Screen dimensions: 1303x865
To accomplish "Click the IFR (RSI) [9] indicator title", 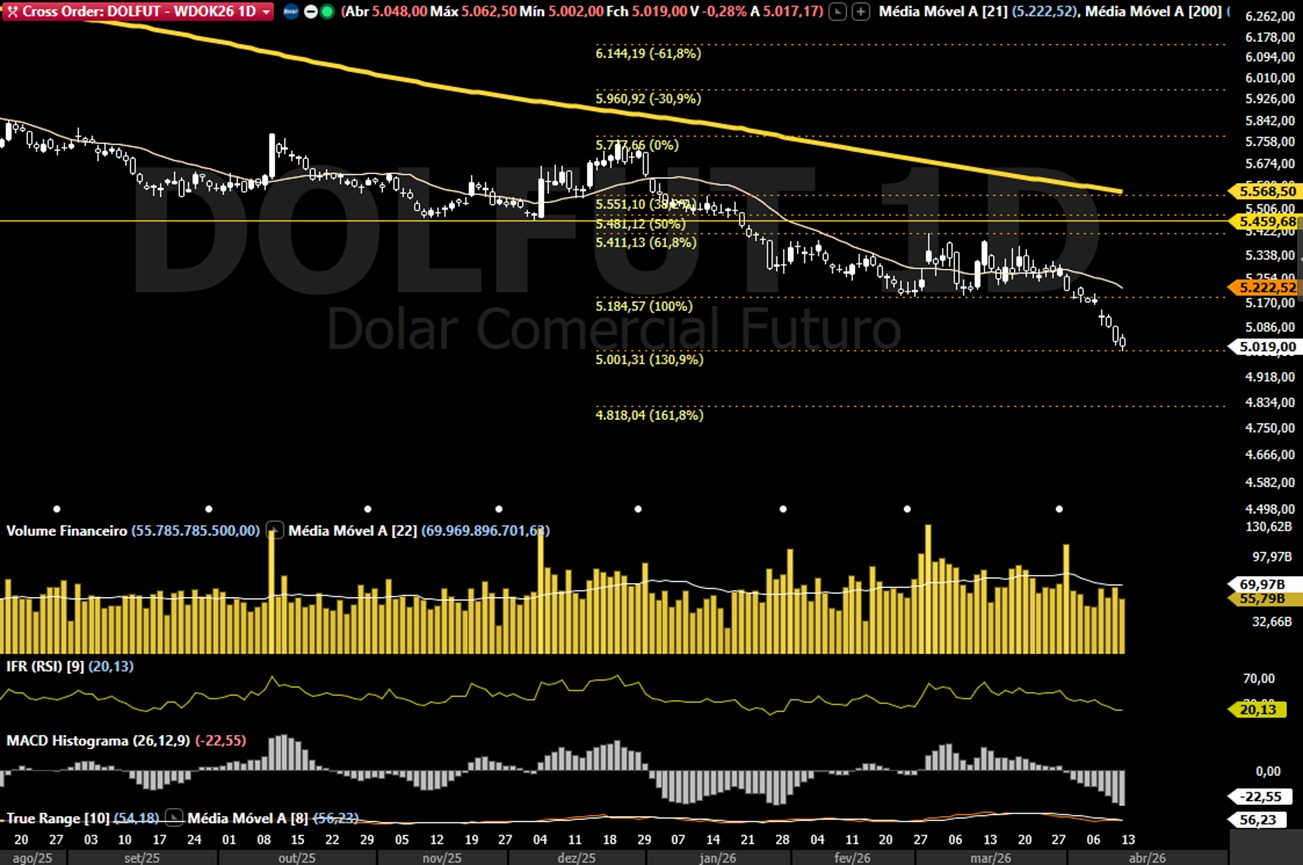I will pos(45,666).
